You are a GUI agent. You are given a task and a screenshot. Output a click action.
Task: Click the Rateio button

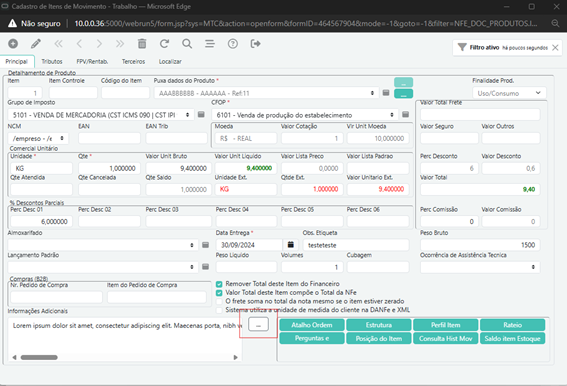click(x=512, y=325)
